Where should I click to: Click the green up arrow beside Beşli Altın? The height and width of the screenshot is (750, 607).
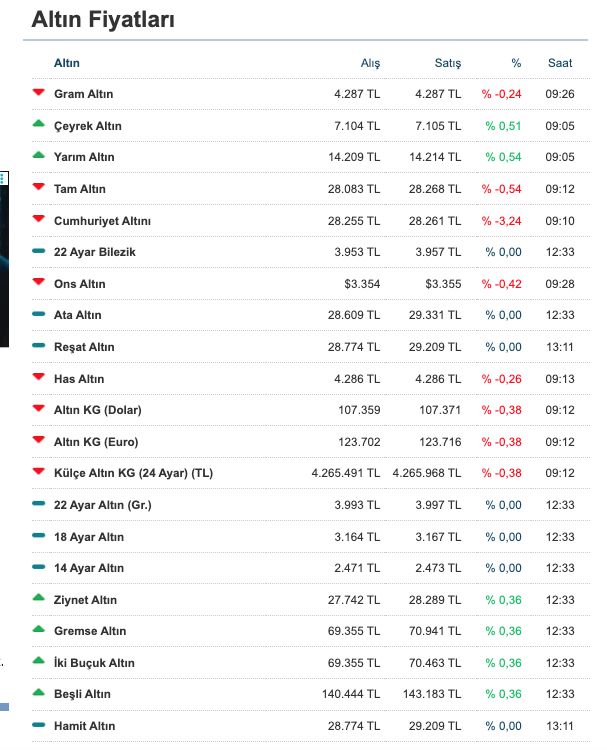pos(38,693)
